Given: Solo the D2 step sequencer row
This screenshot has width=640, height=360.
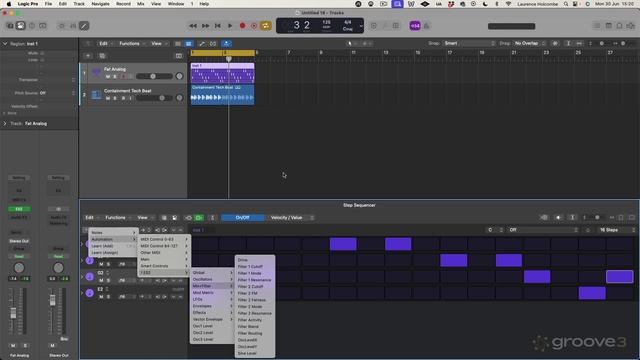Looking at the screenshot, I should [108, 280].
